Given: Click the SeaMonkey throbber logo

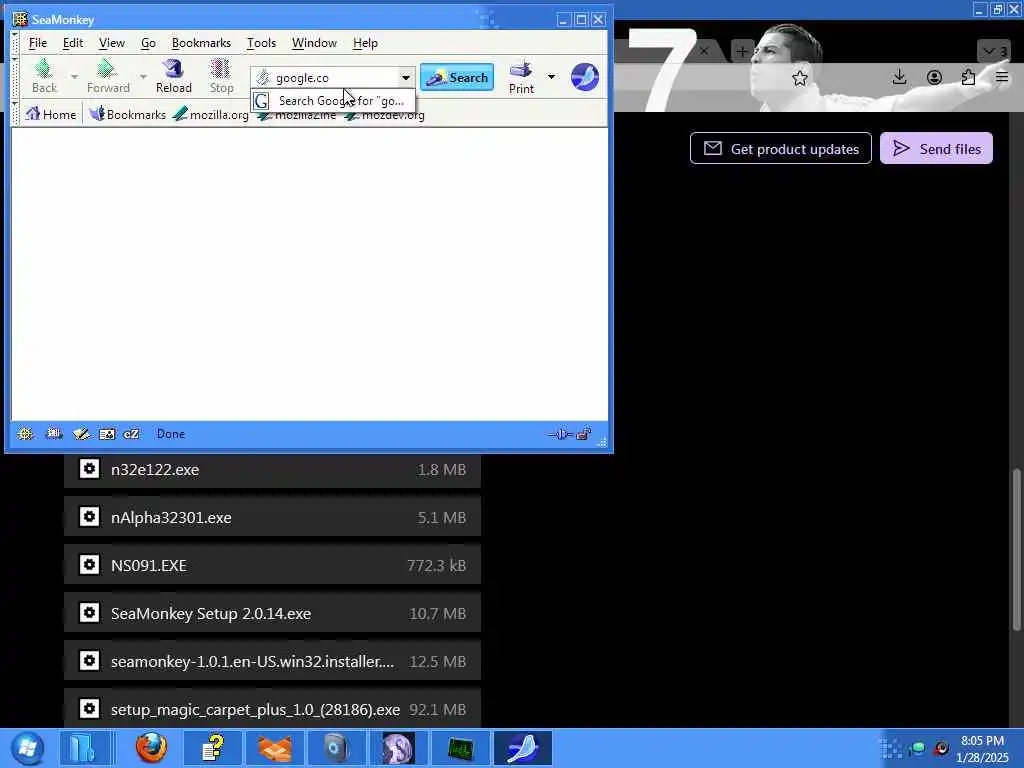Looking at the screenshot, I should [584, 77].
